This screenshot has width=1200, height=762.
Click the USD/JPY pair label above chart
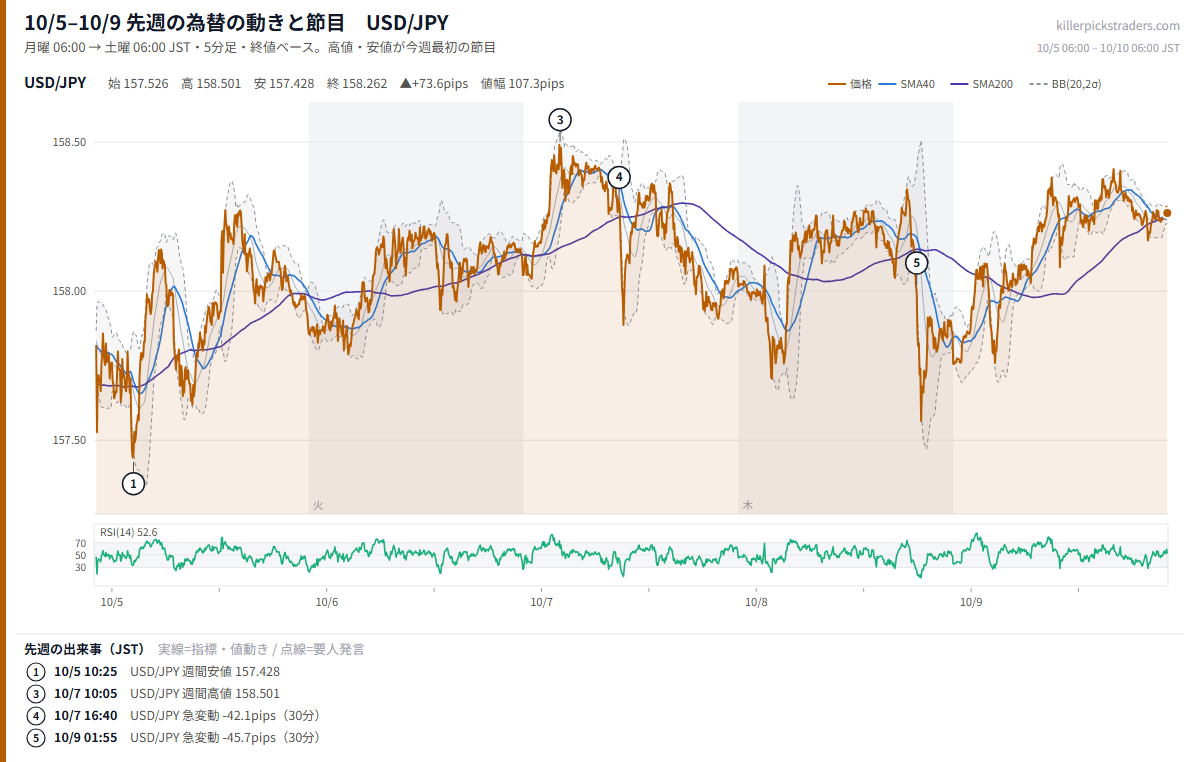tap(55, 83)
